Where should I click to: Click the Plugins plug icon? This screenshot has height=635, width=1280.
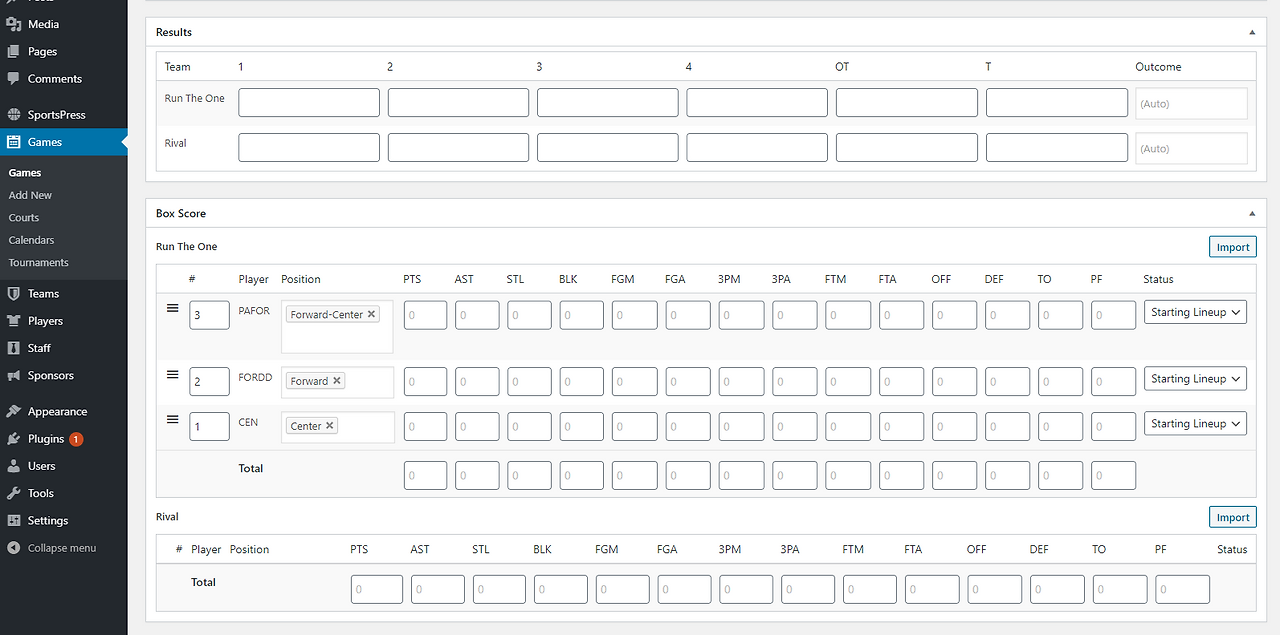(x=14, y=439)
